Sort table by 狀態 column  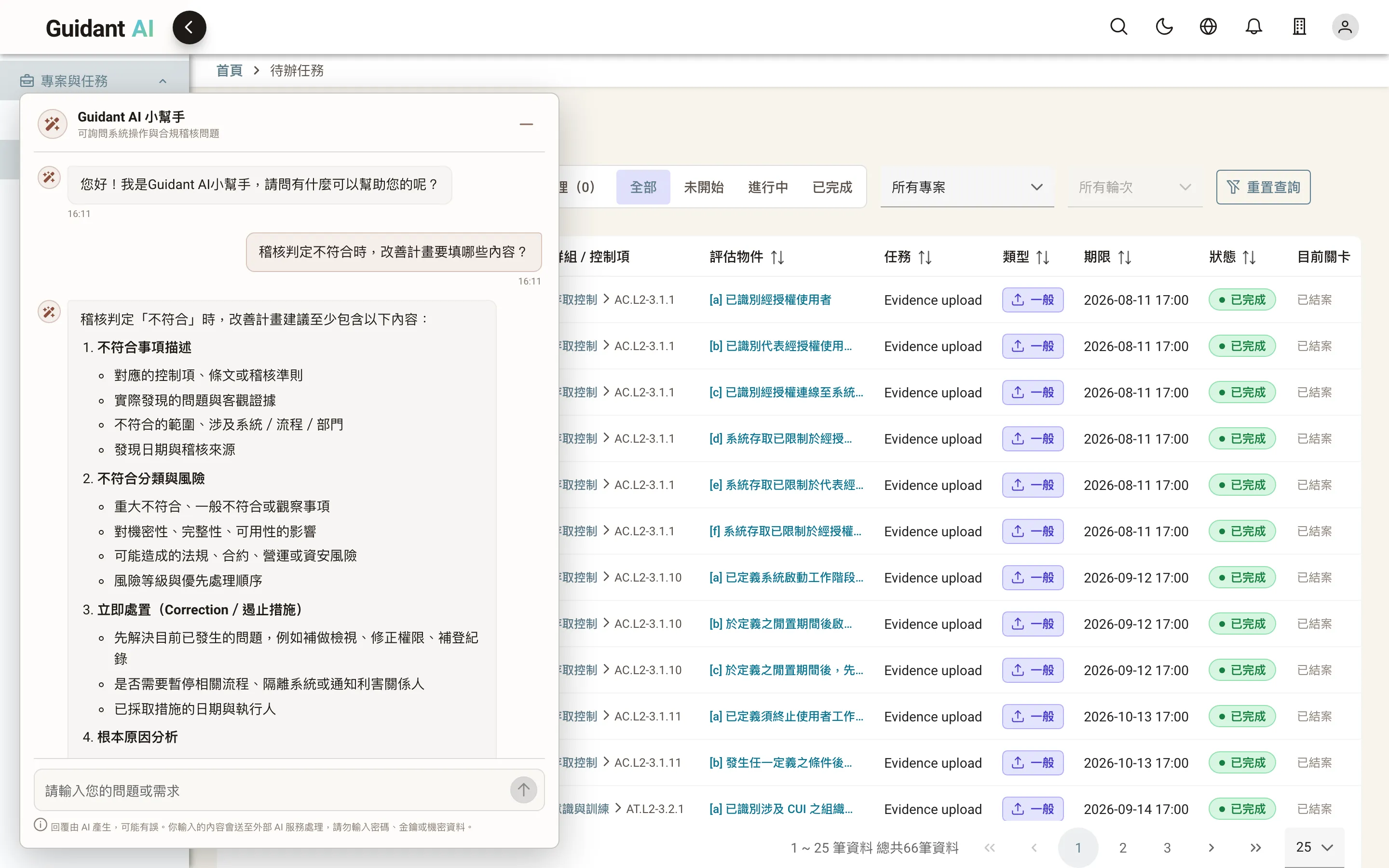(1249, 257)
